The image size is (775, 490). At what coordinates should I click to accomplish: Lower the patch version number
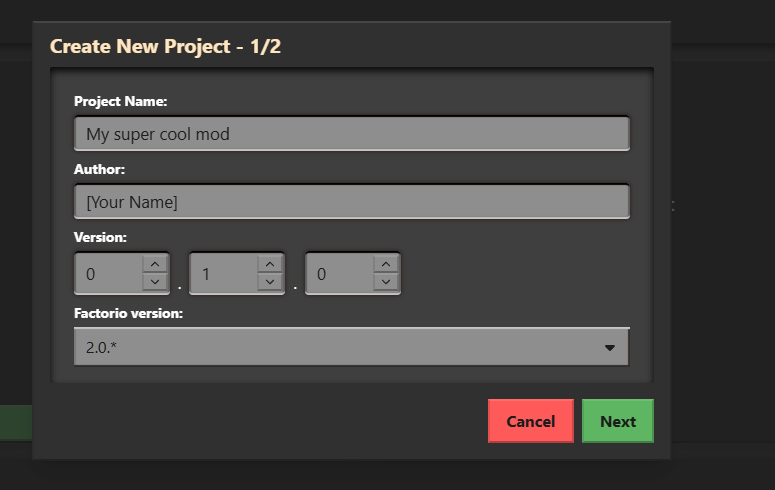(x=385, y=282)
